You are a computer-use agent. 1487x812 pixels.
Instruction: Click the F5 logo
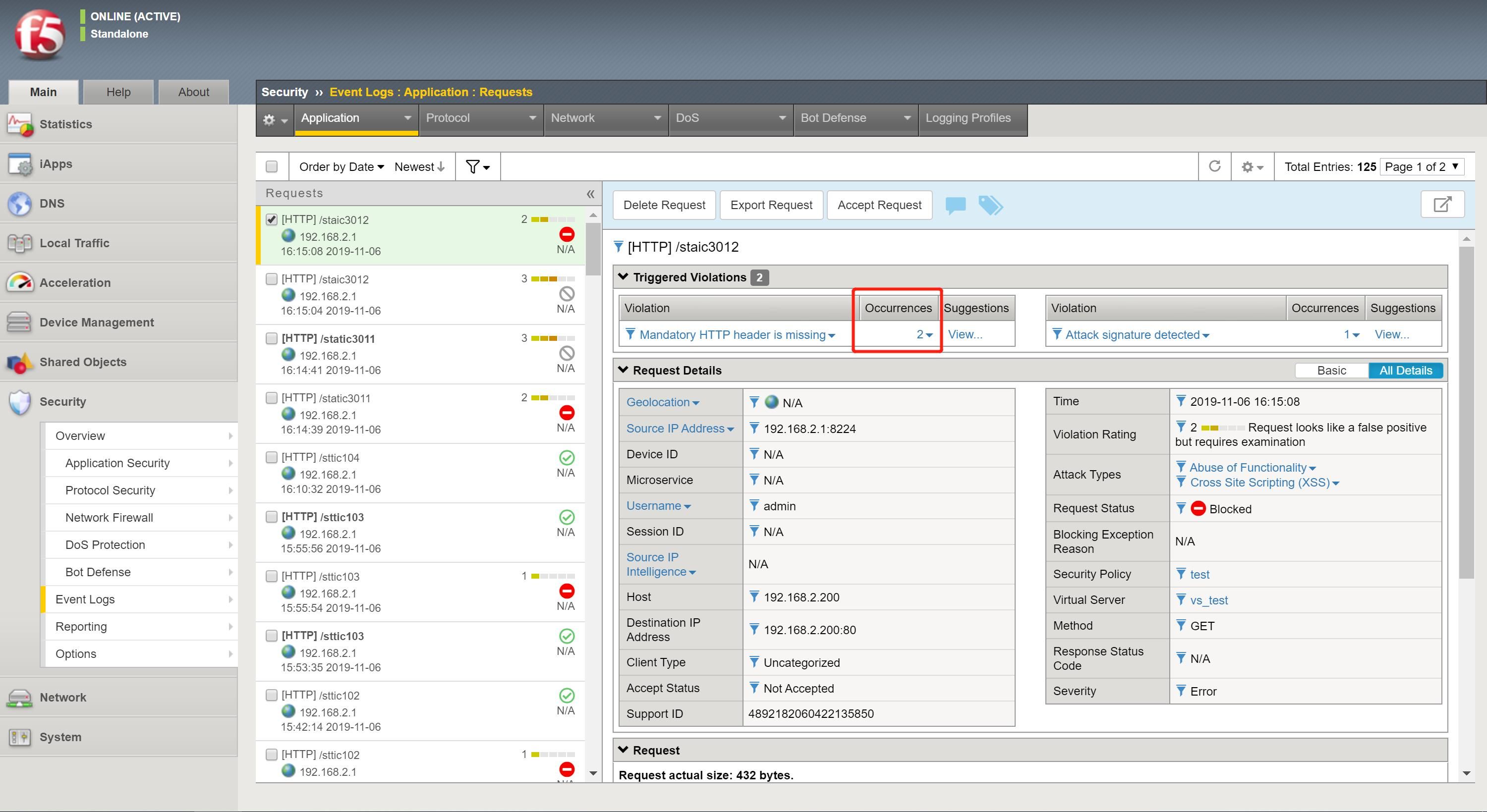(x=40, y=35)
